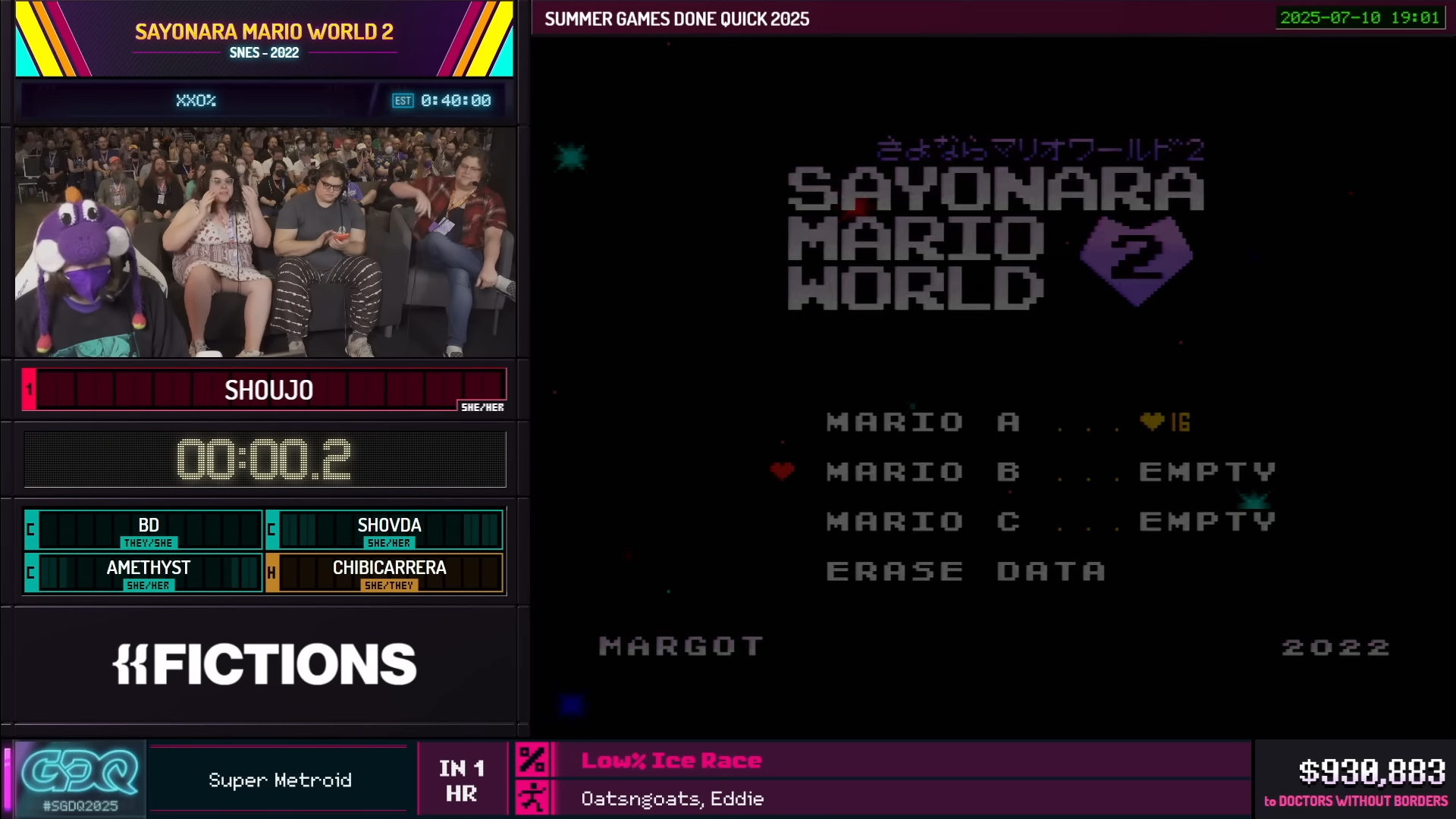Select the MARIO A save file
The image size is (1456, 819).
(x=1009, y=422)
